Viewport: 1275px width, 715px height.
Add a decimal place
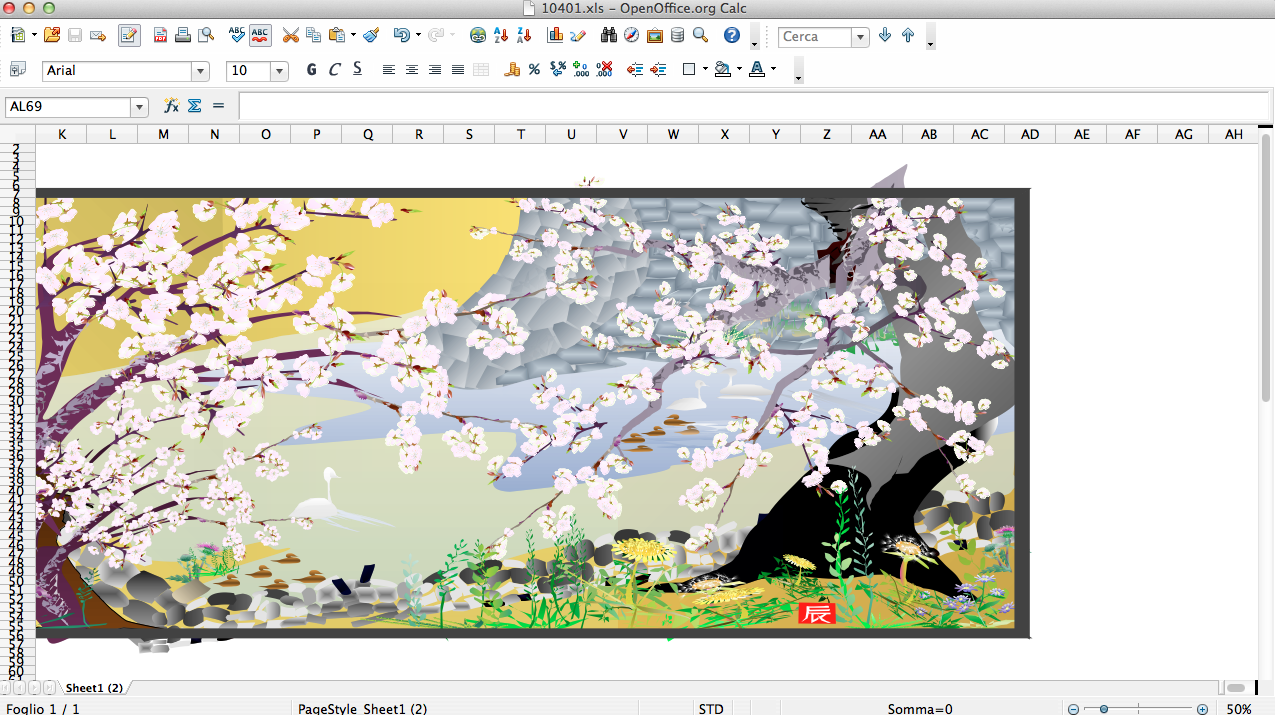coord(581,70)
